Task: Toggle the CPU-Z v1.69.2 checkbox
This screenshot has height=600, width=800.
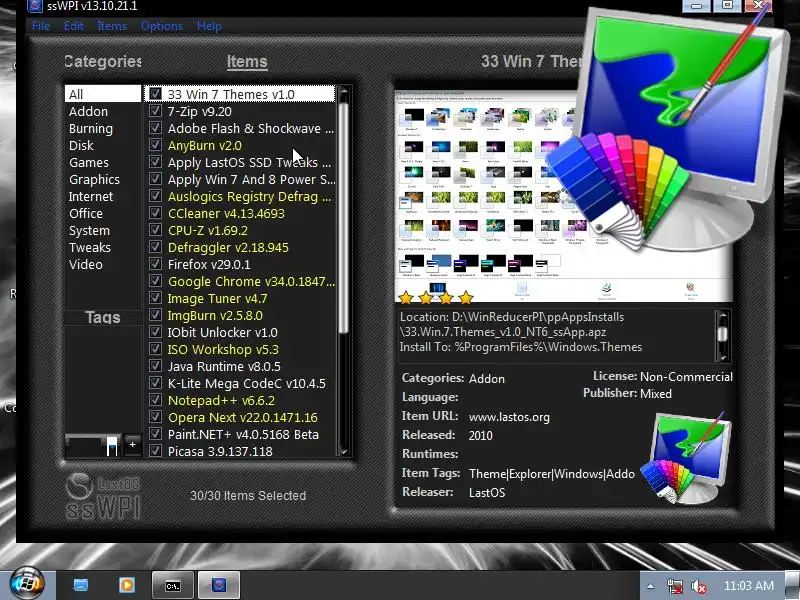Action: 155,230
